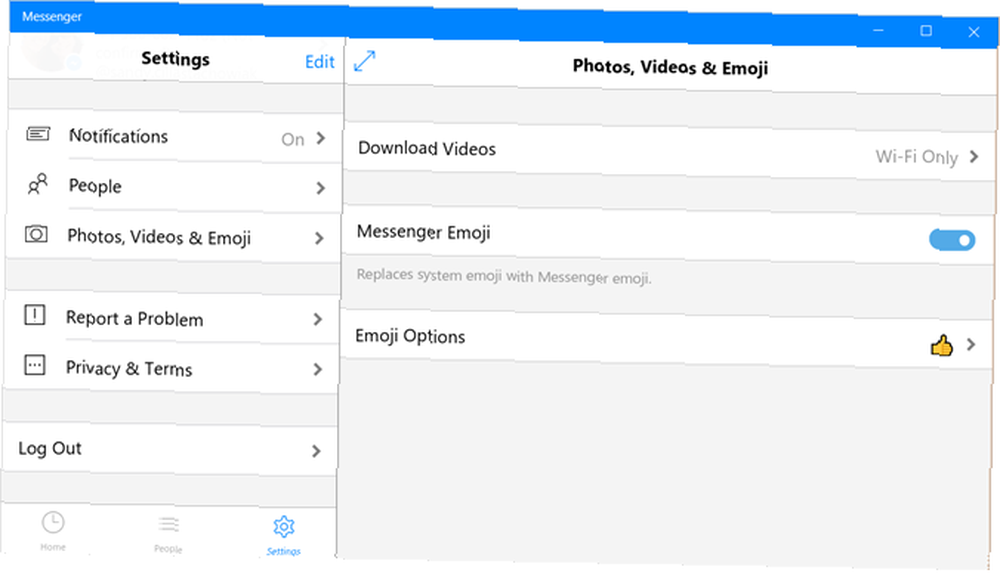Click the Notifications On status text
1000x573 pixels.
click(293, 139)
